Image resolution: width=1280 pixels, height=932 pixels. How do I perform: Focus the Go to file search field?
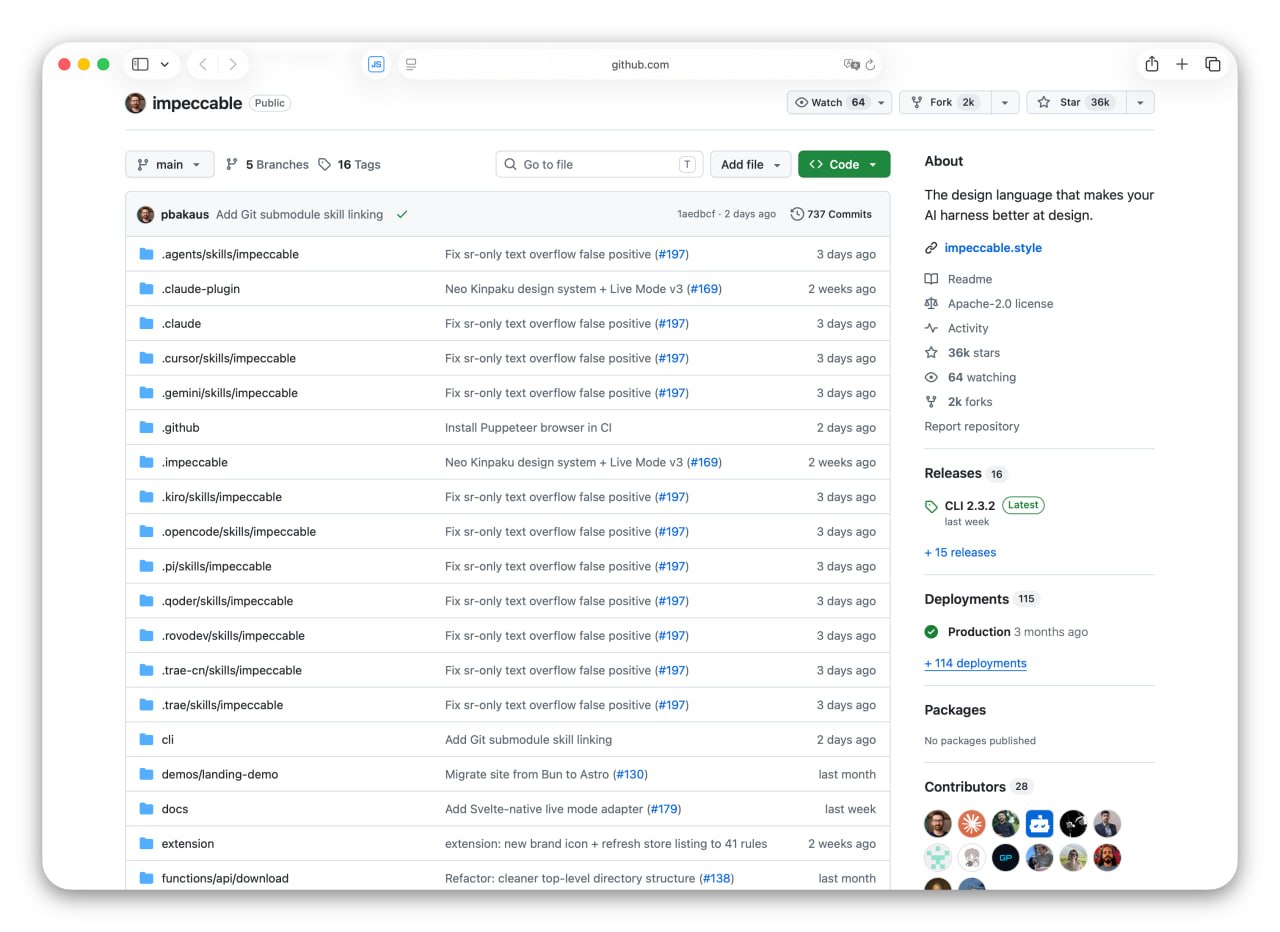[599, 164]
